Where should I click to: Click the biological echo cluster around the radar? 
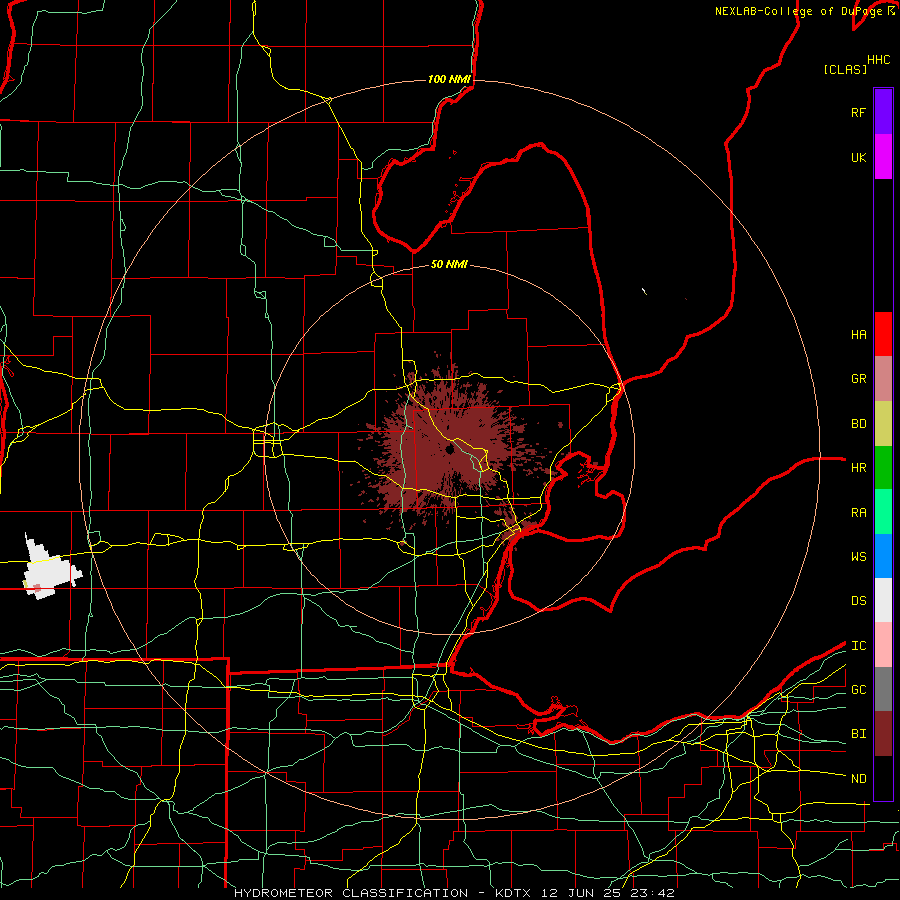(x=450, y=448)
